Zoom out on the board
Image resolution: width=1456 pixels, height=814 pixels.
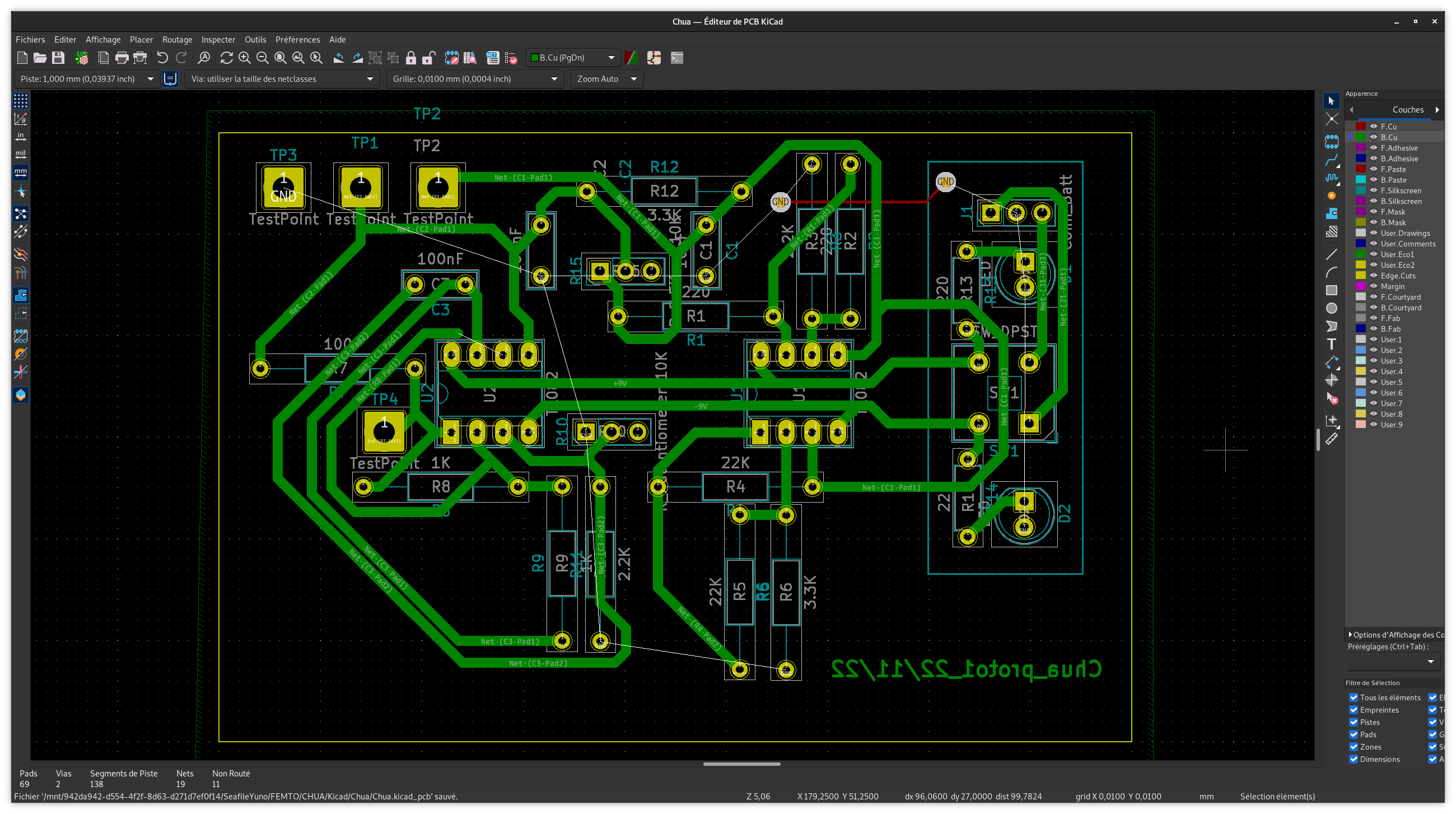[262, 58]
